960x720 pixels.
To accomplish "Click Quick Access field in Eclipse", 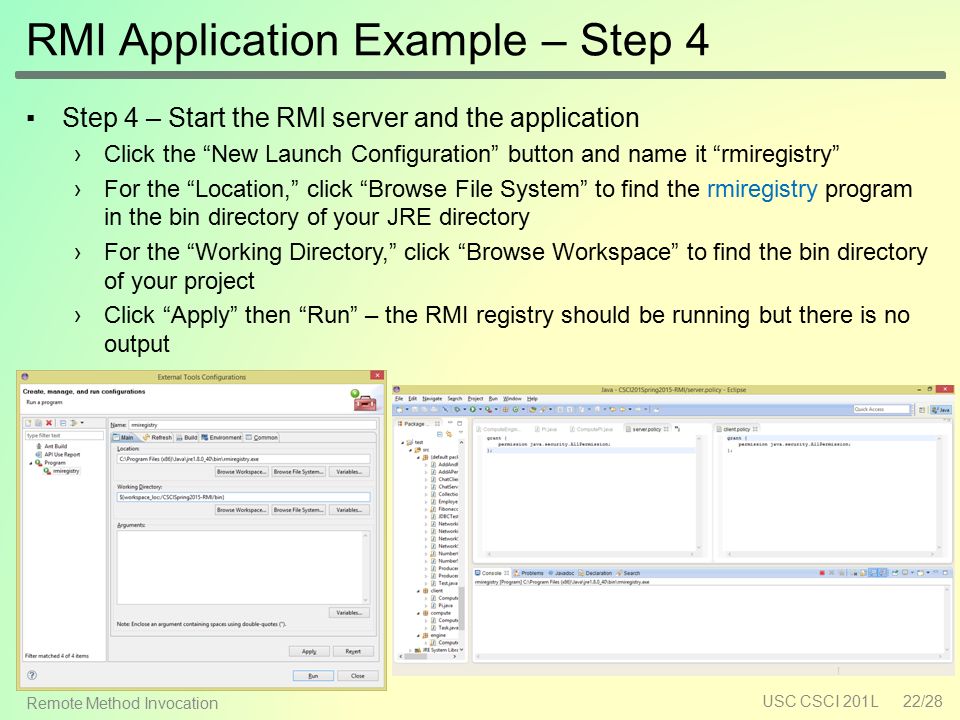I will [882, 409].
